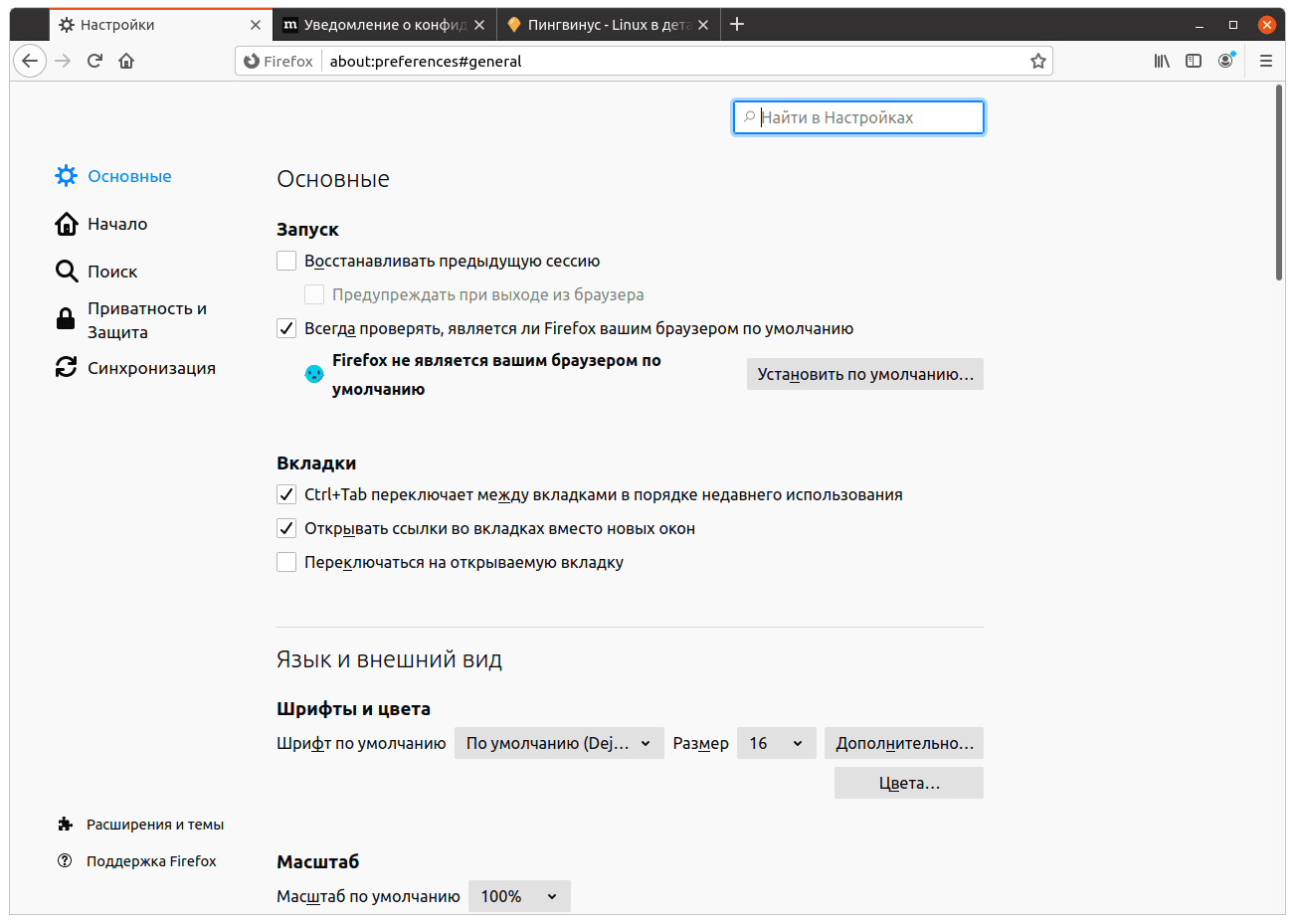The image size is (1295, 924).
Task: Open Дополнительно font settings button
Action: tap(904, 743)
